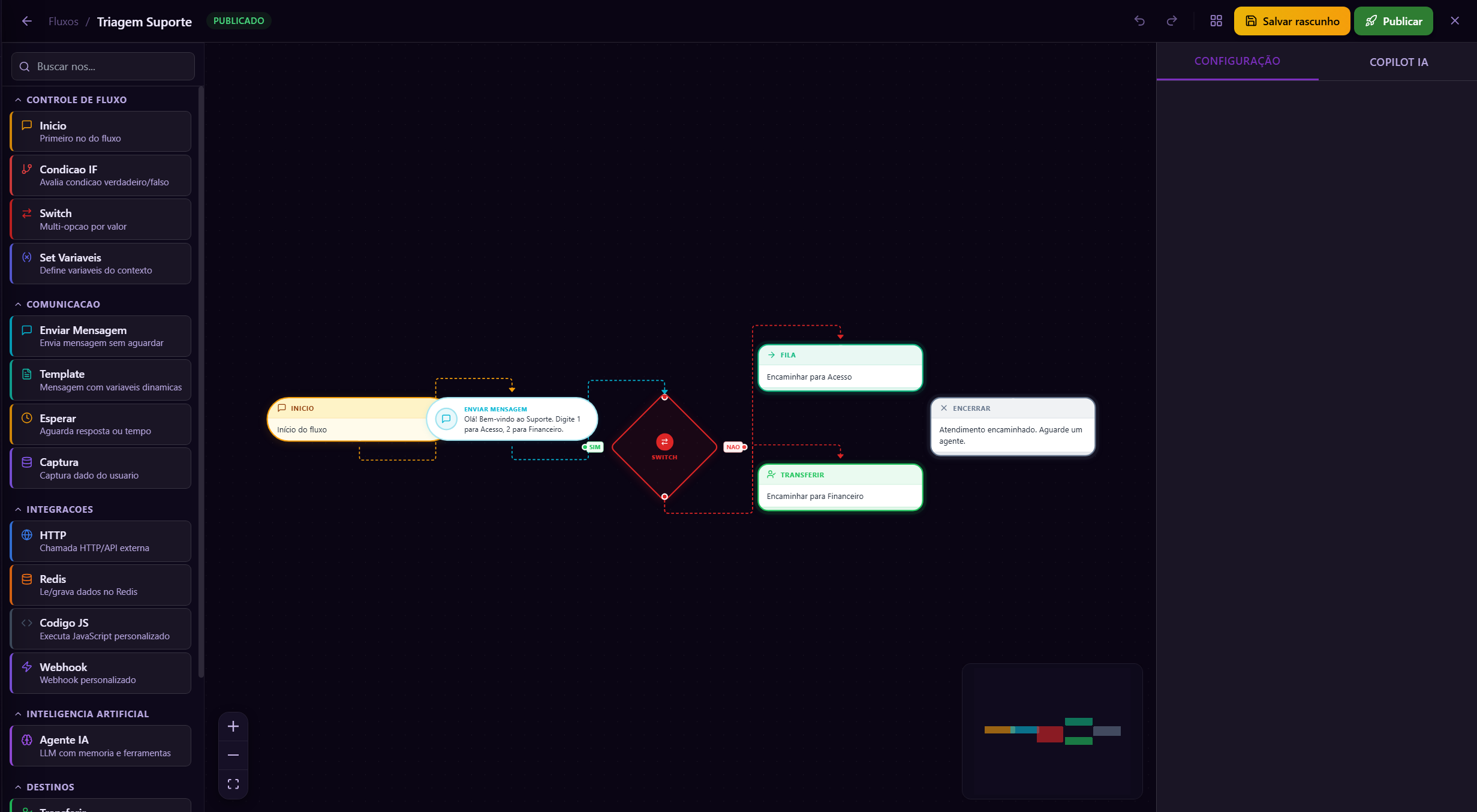Select the Enviar Mensagem chat icon in palette
Viewport: 1477px width, 812px height.
pyautogui.click(x=27, y=330)
